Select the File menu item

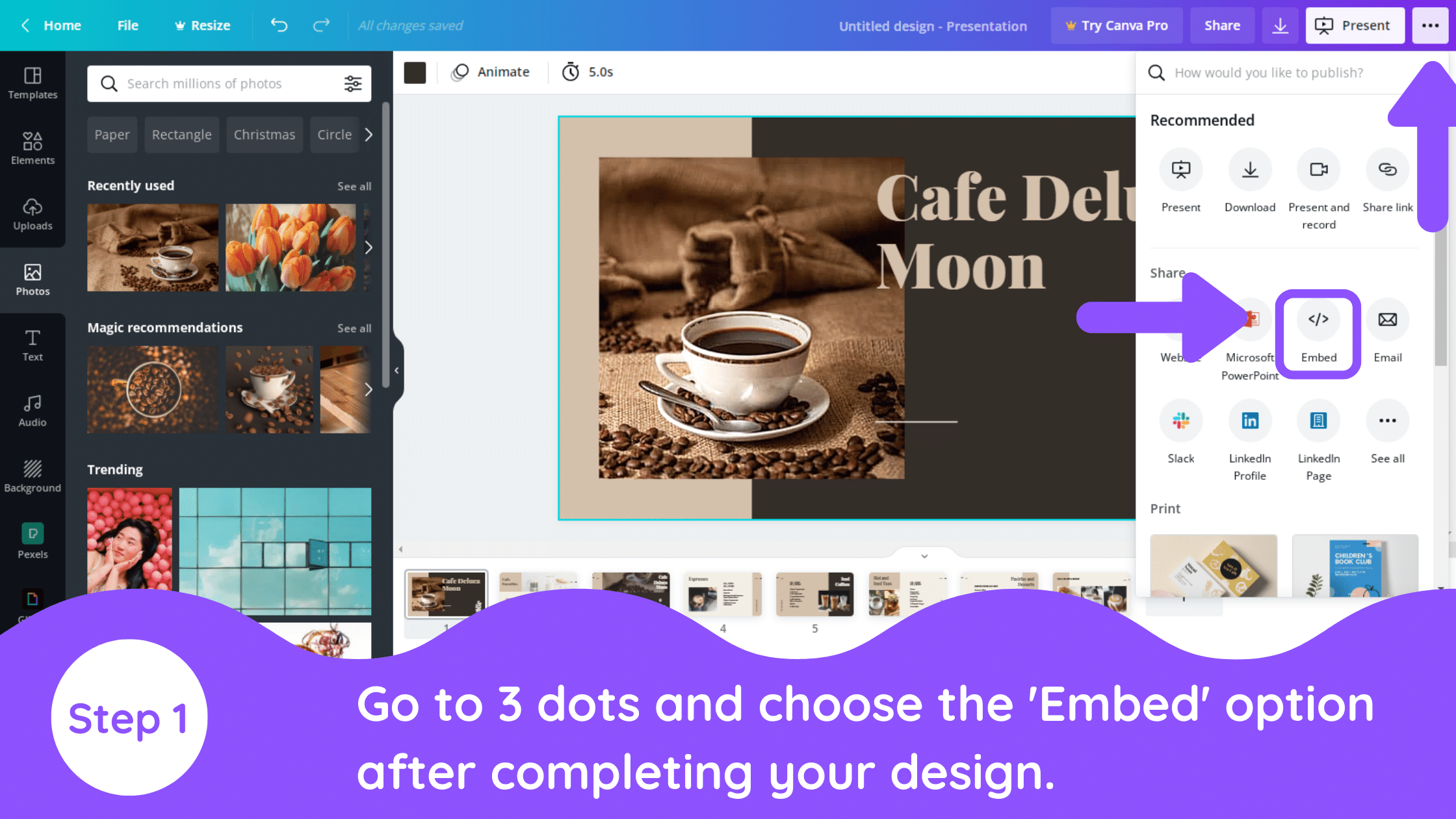[x=128, y=25]
